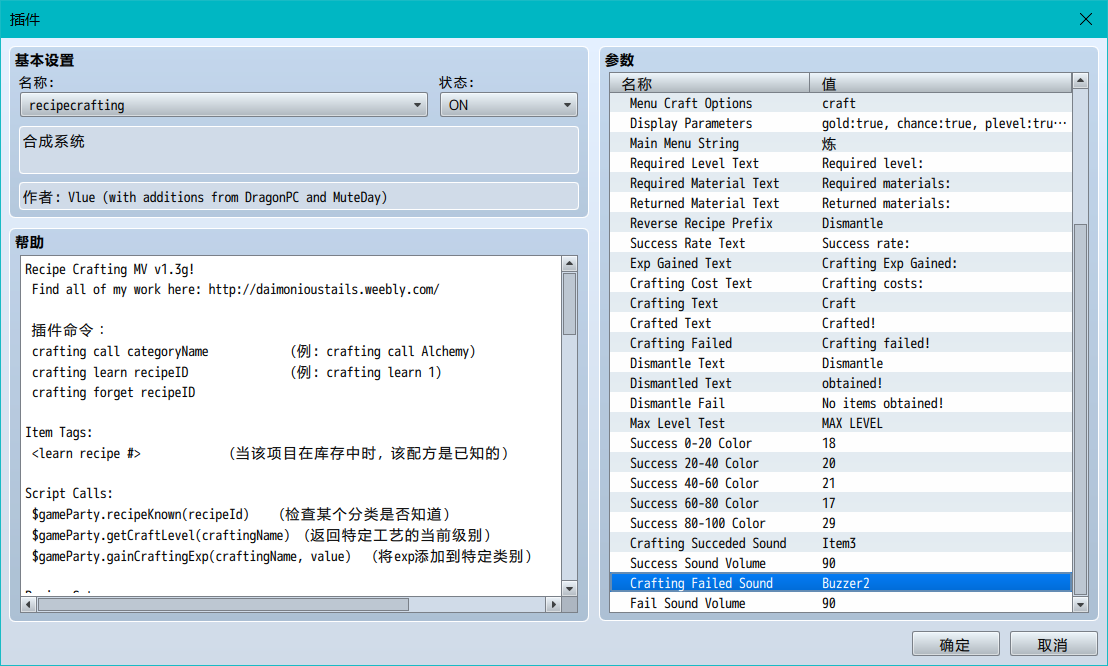Select the Crafting Succeded Sound parameter
This screenshot has width=1108, height=666.
pyautogui.click(x=841, y=543)
